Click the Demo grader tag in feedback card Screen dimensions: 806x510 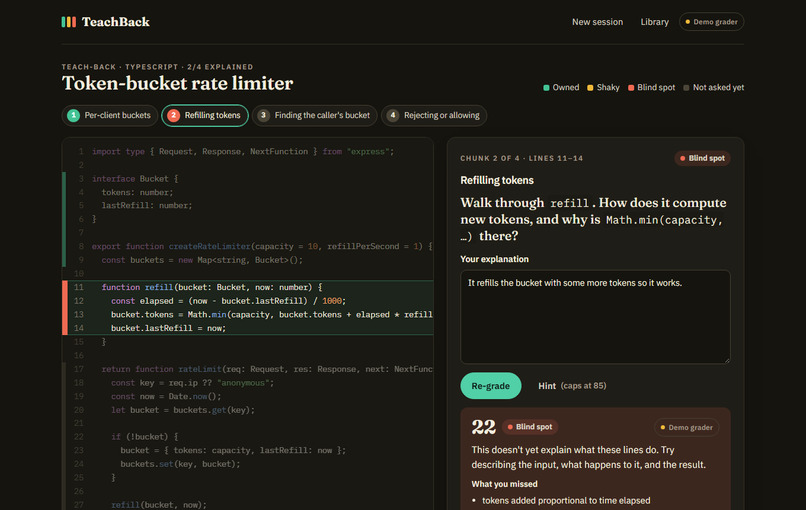point(686,427)
